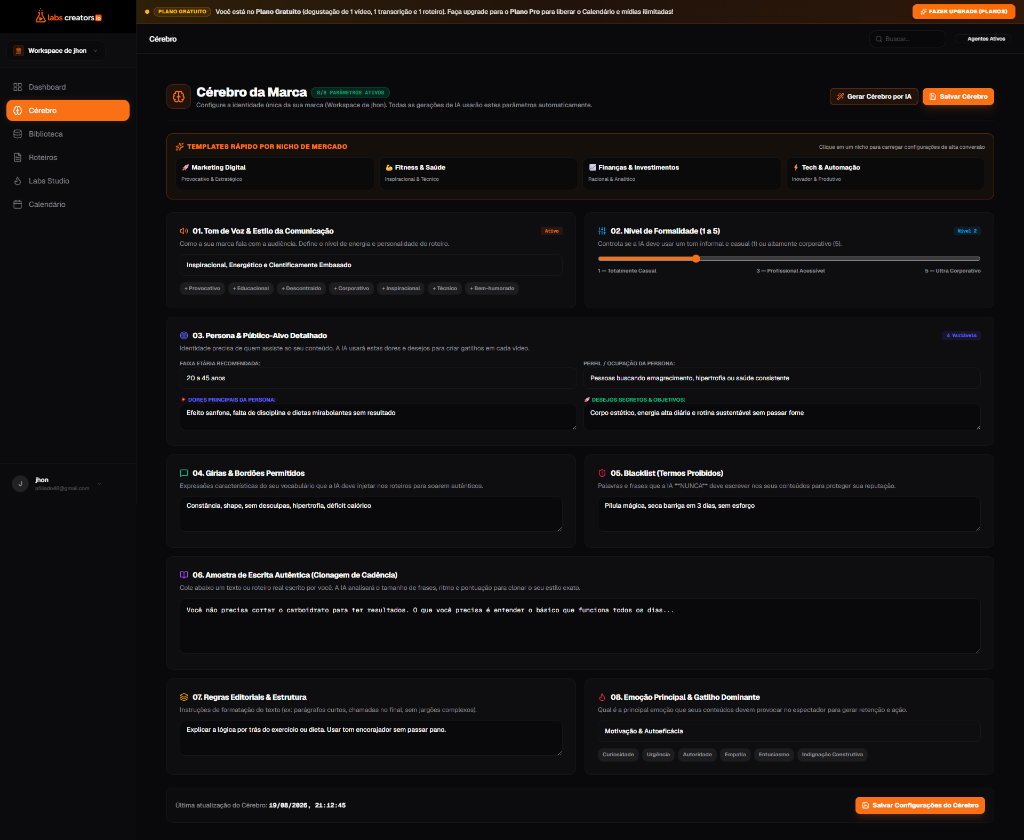Toggle the Provocativo tone chip
Image resolution: width=1024 pixels, height=840 pixels.
coord(202,289)
